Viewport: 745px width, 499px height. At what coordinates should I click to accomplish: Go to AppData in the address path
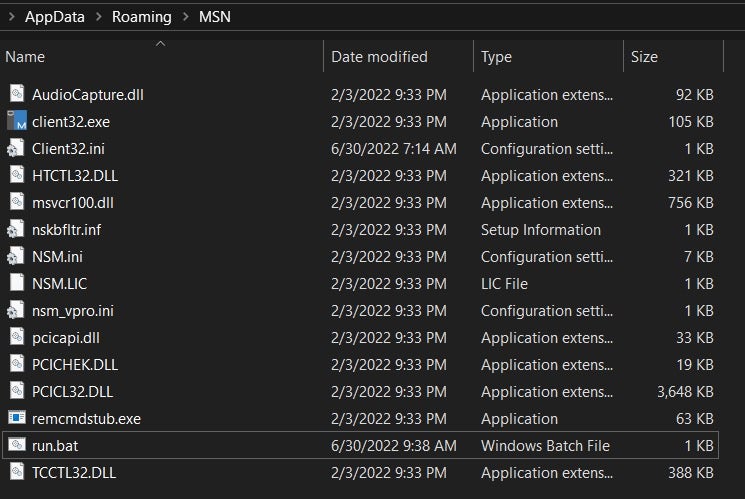(53, 17)
